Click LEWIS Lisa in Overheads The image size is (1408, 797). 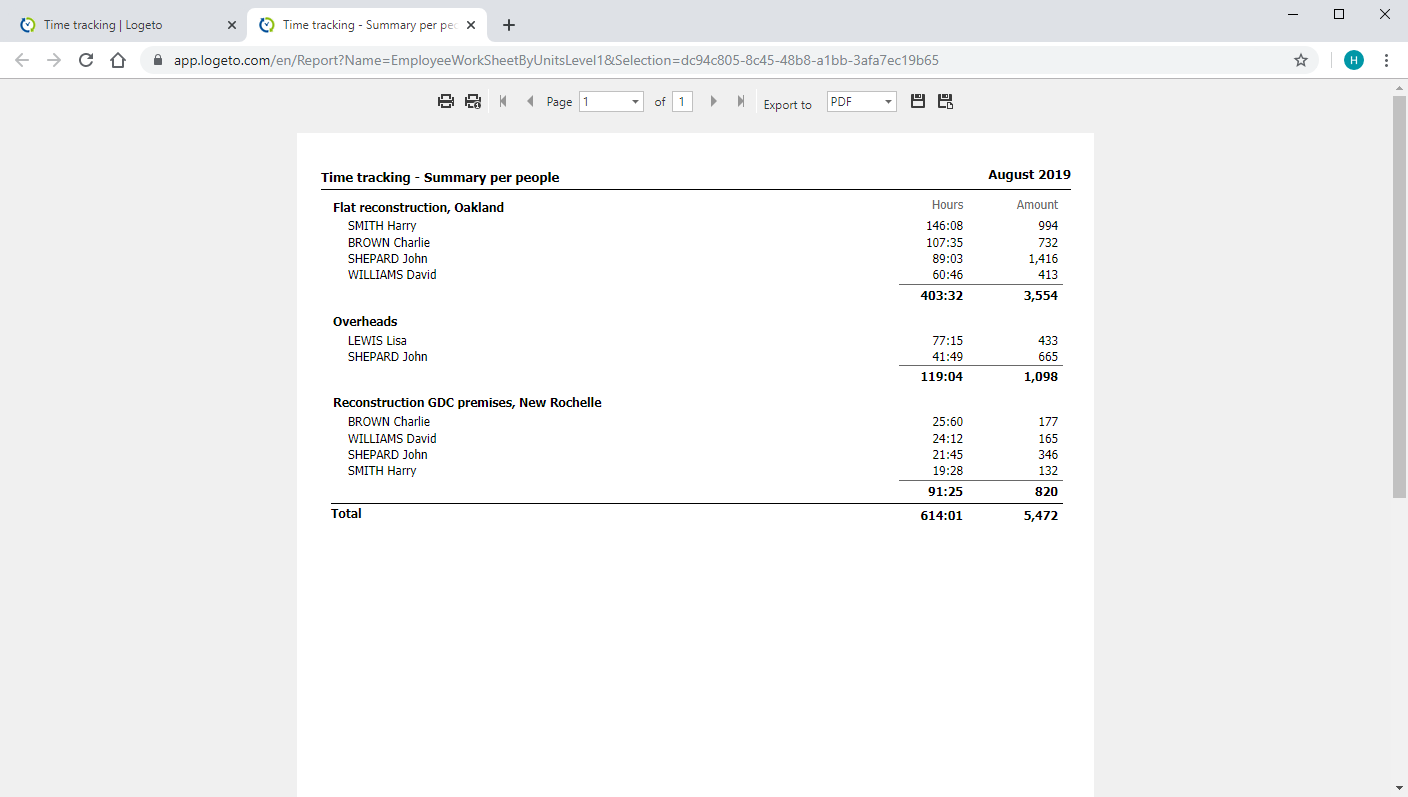tap(377, 341)
